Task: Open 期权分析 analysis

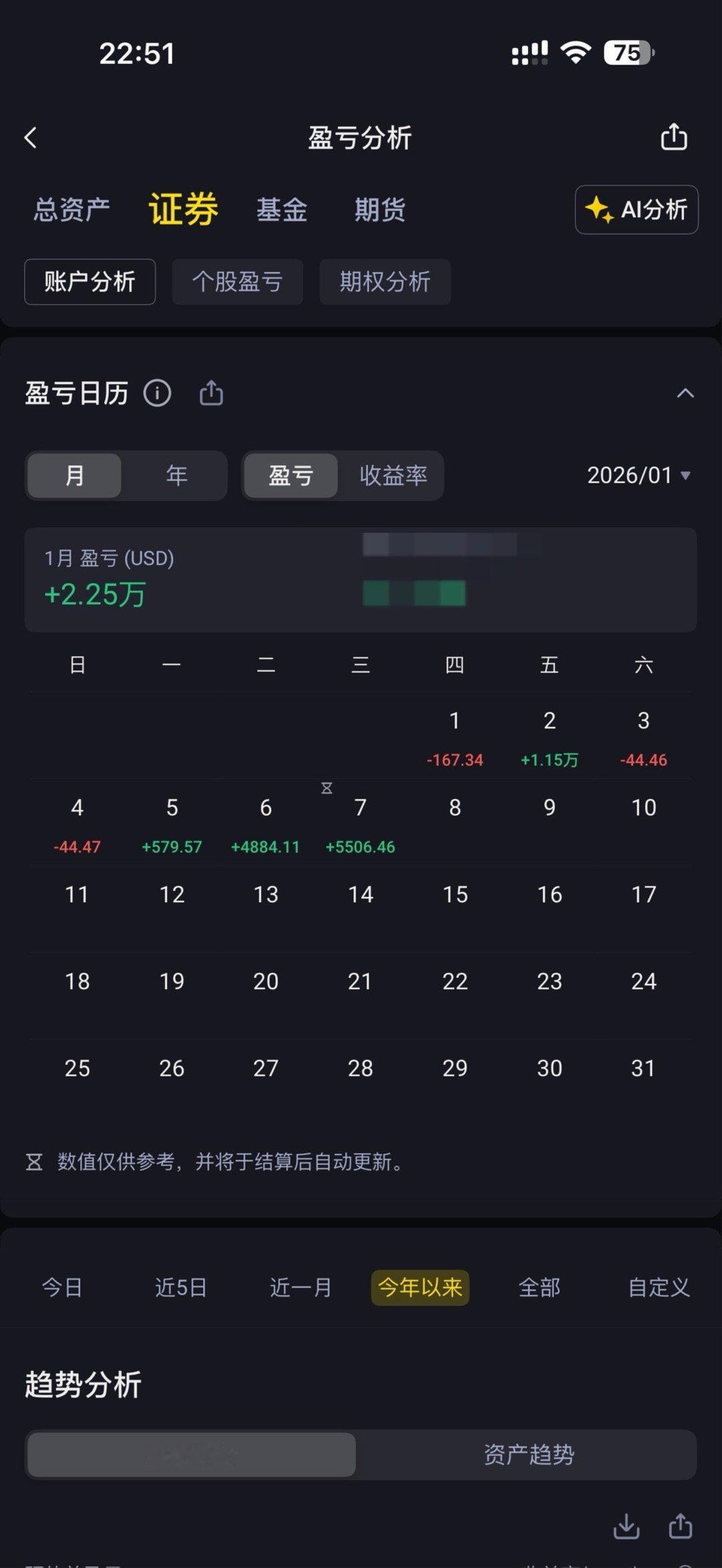Action: (x=386, y=282)
